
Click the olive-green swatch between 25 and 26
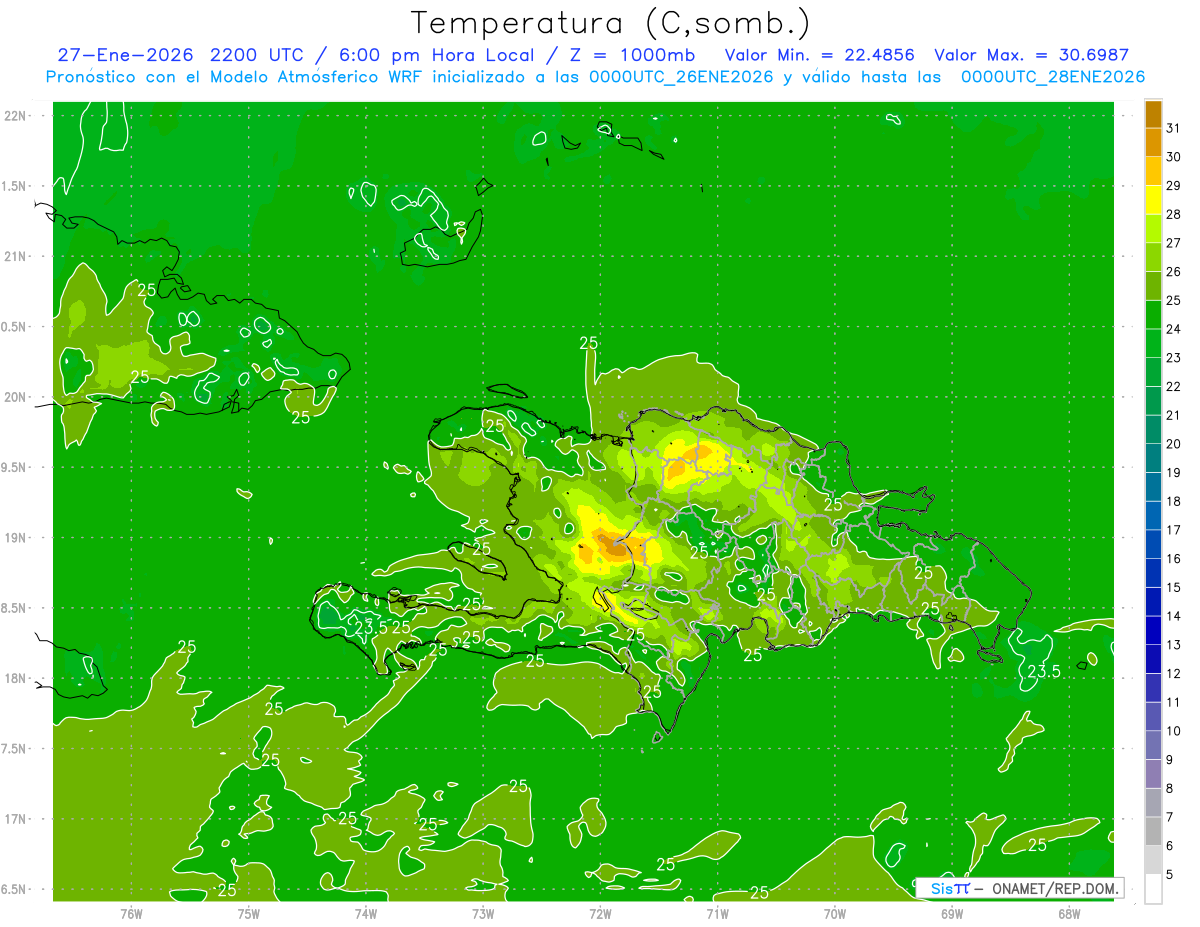click(x=1153, y=286)
